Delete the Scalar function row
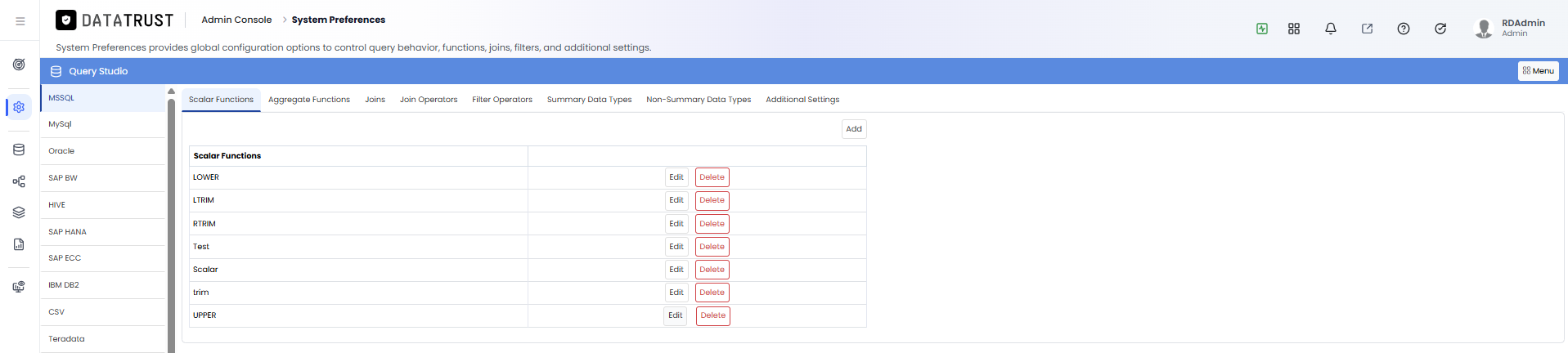 click(712, 270)
